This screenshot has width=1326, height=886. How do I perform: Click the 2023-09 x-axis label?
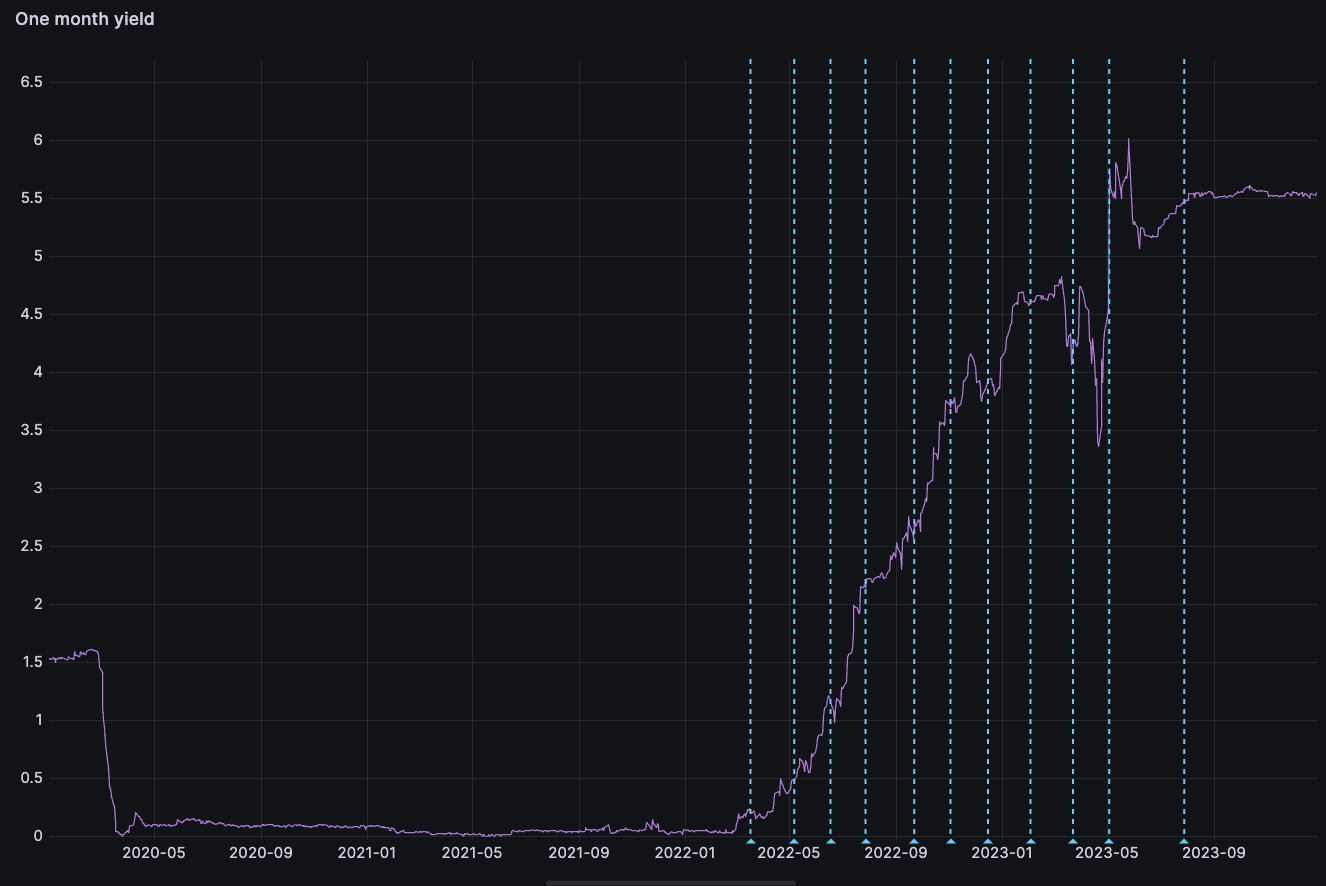[1214, 854]
